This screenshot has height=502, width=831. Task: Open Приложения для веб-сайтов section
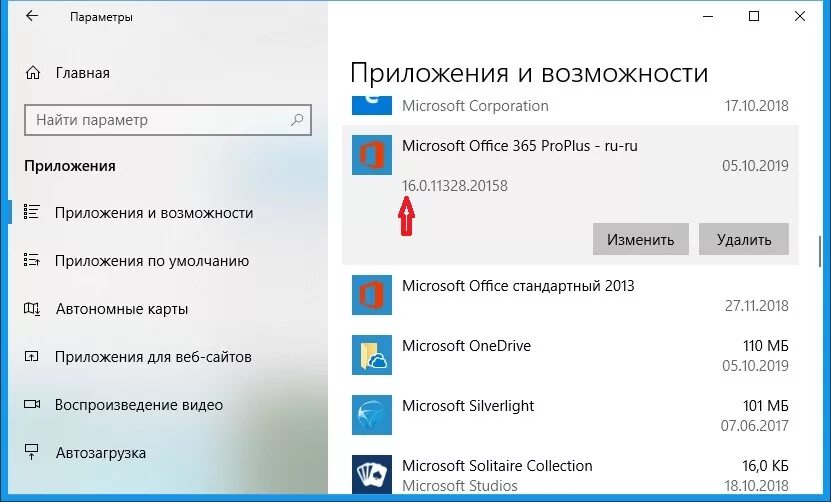point(153,357)
